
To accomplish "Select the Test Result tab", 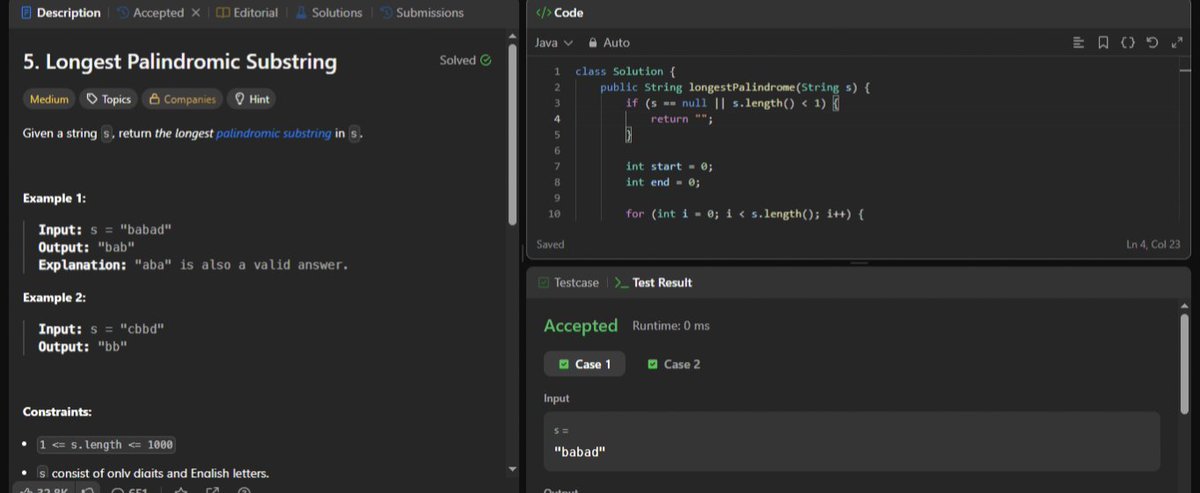I will click(x=652, y=283).
